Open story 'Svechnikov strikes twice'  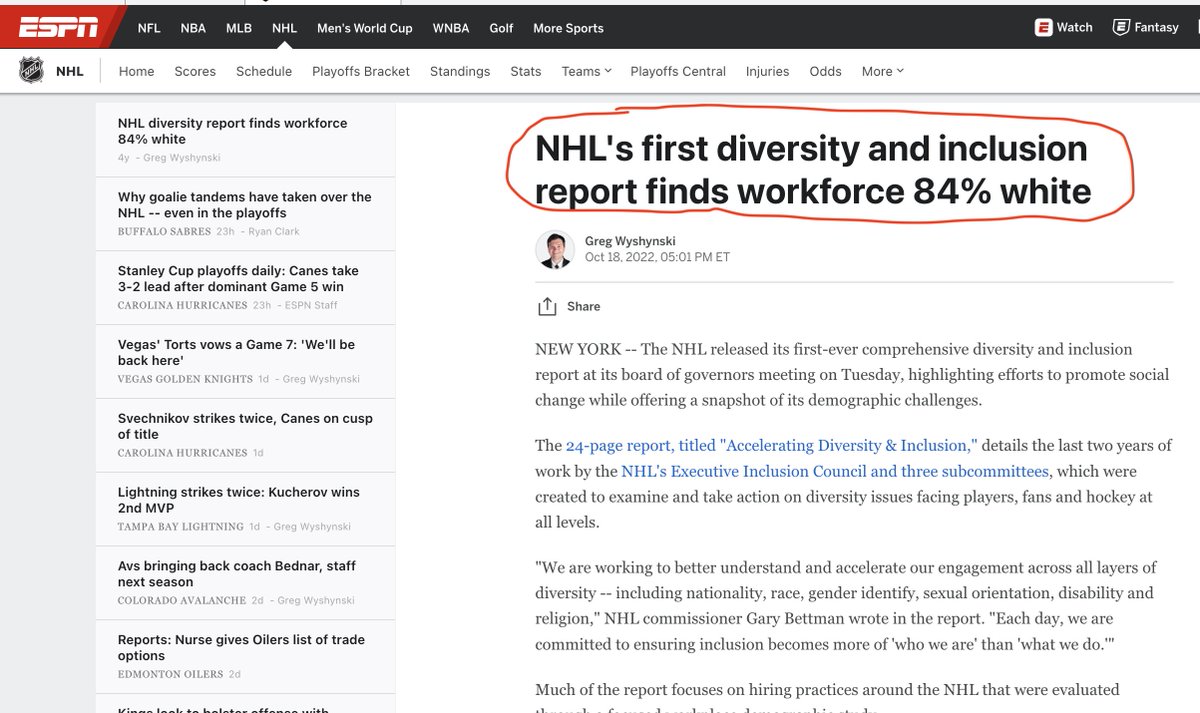[x=245, y=426]
